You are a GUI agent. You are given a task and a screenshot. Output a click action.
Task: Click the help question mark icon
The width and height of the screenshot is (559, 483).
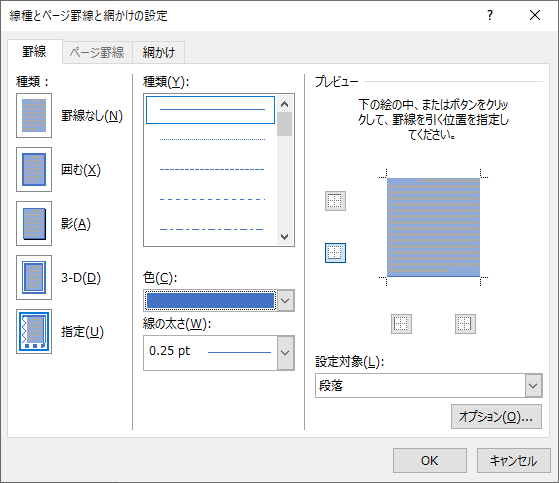(x=490, y=15)
